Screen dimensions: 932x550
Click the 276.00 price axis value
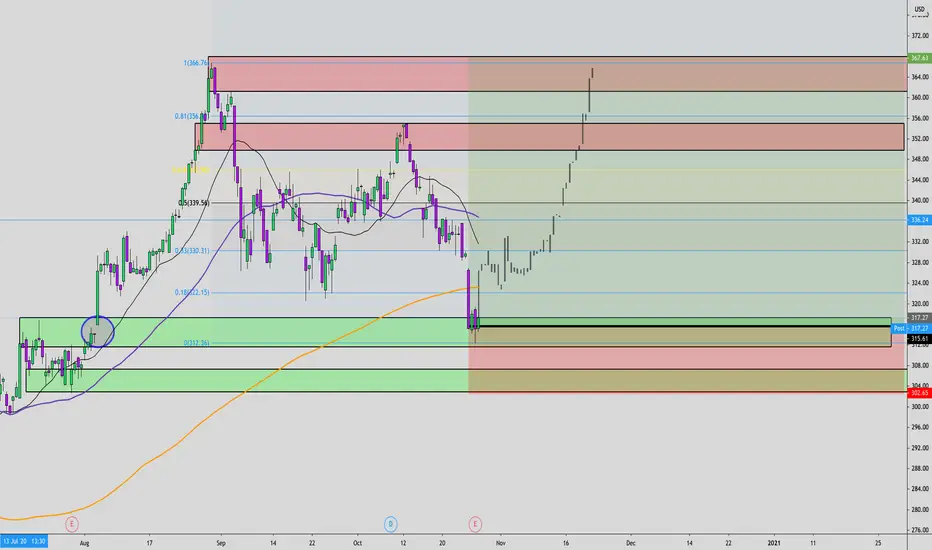tap(920, 530)
